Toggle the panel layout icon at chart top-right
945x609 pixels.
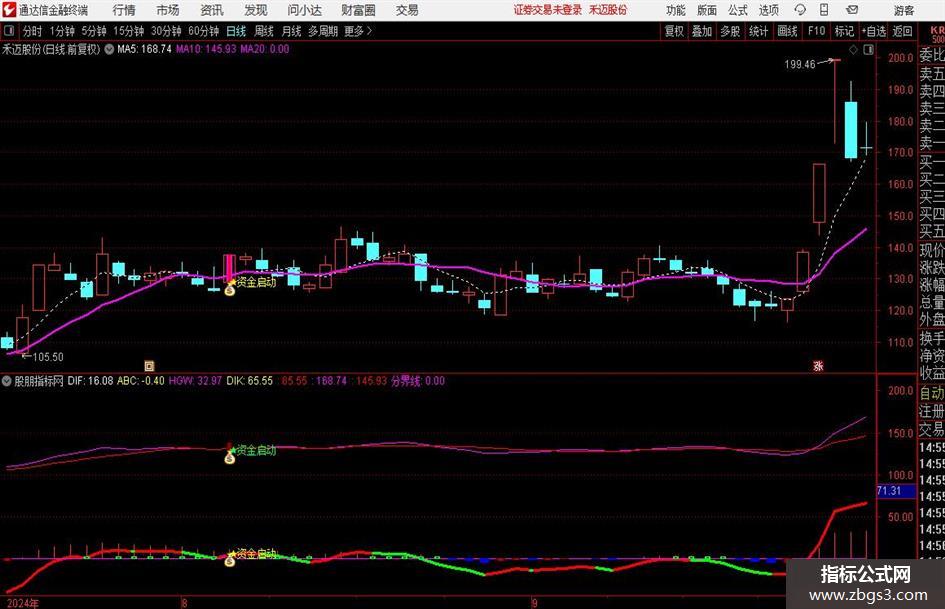[868, 50]
